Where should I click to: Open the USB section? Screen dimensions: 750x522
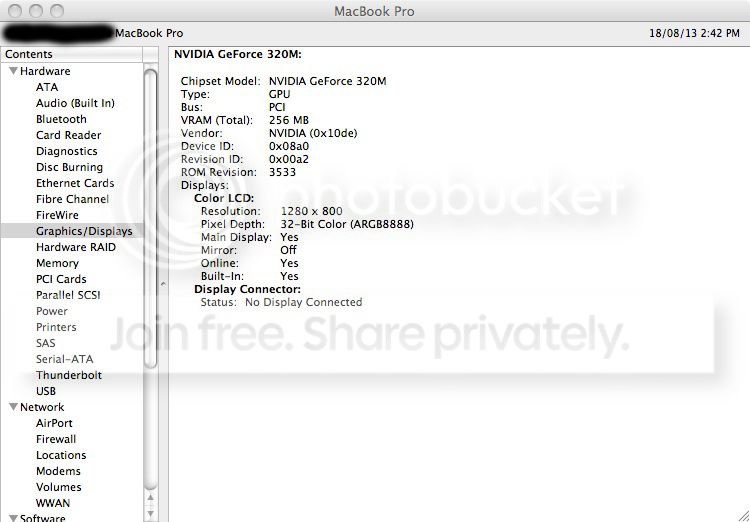(x=46, y=391)
